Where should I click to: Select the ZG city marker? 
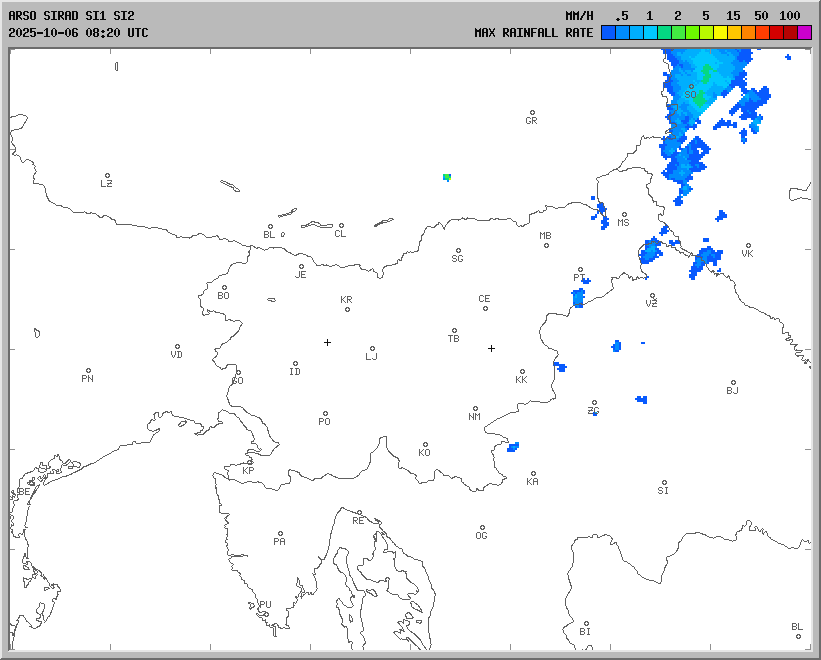click(594, 403)
